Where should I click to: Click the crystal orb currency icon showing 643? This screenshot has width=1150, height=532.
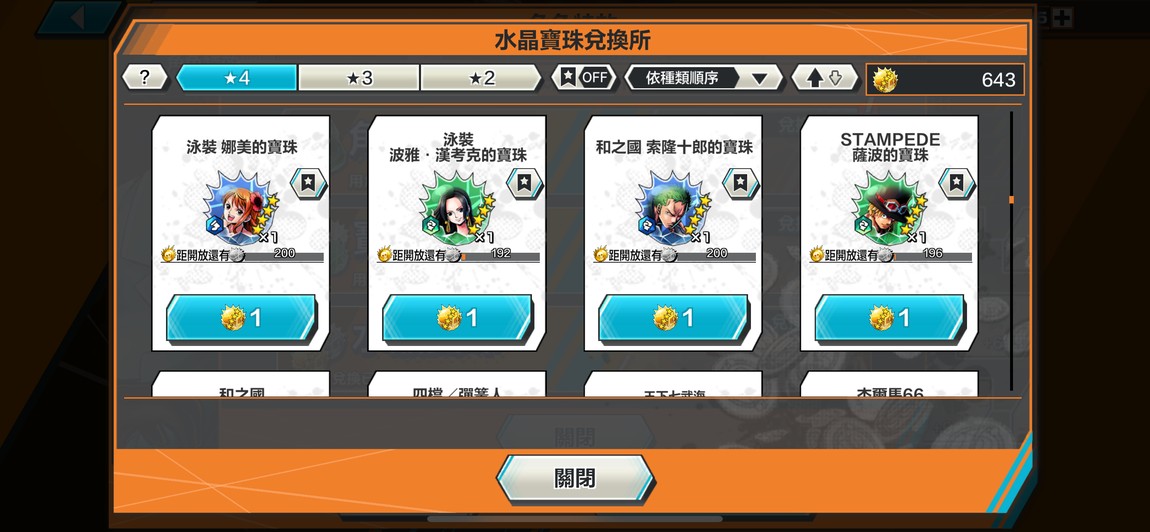tap(885, 80)
